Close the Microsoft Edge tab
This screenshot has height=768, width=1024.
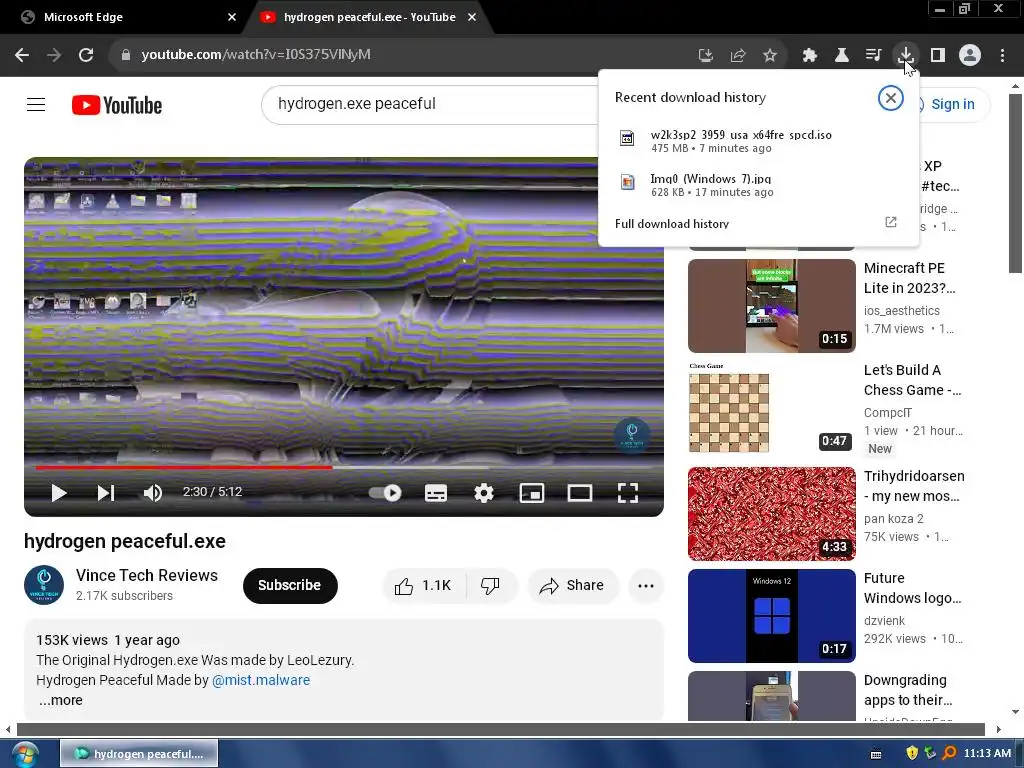pyautogui.click(x=232, y=17)
